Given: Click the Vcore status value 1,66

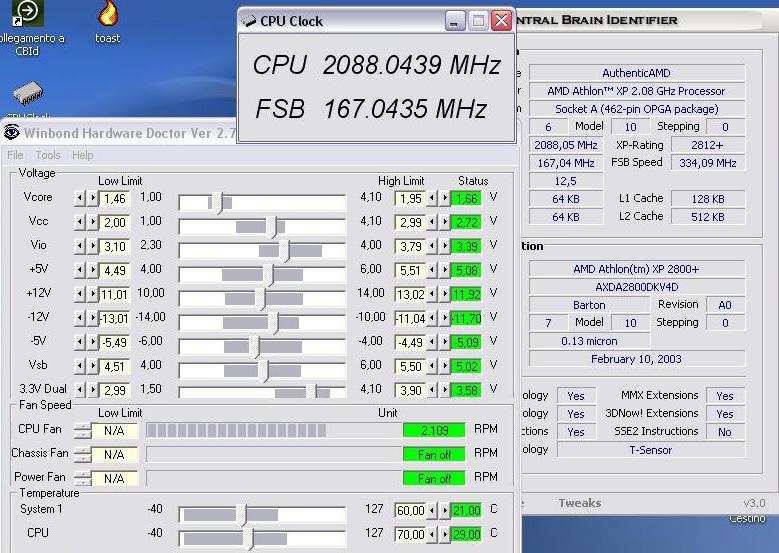Looking at the screenshot, I should 466,198.
